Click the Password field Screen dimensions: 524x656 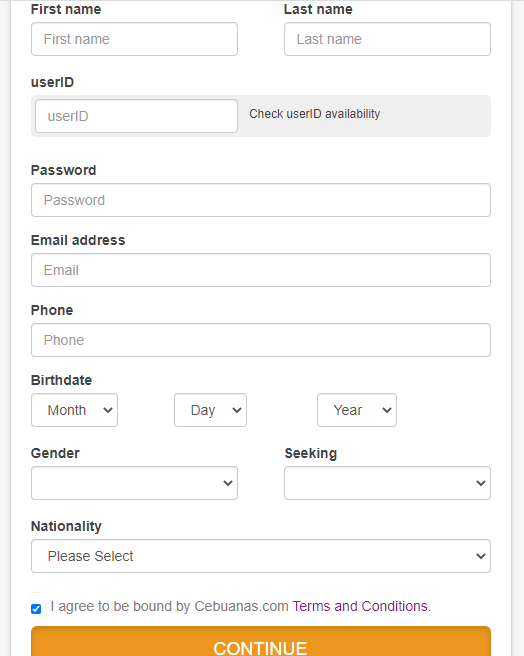tap(261, 200)
